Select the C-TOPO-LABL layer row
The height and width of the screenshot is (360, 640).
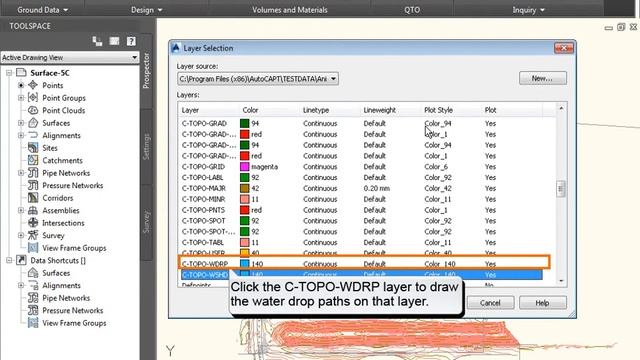pyautogui.click(x=361, y=178)
